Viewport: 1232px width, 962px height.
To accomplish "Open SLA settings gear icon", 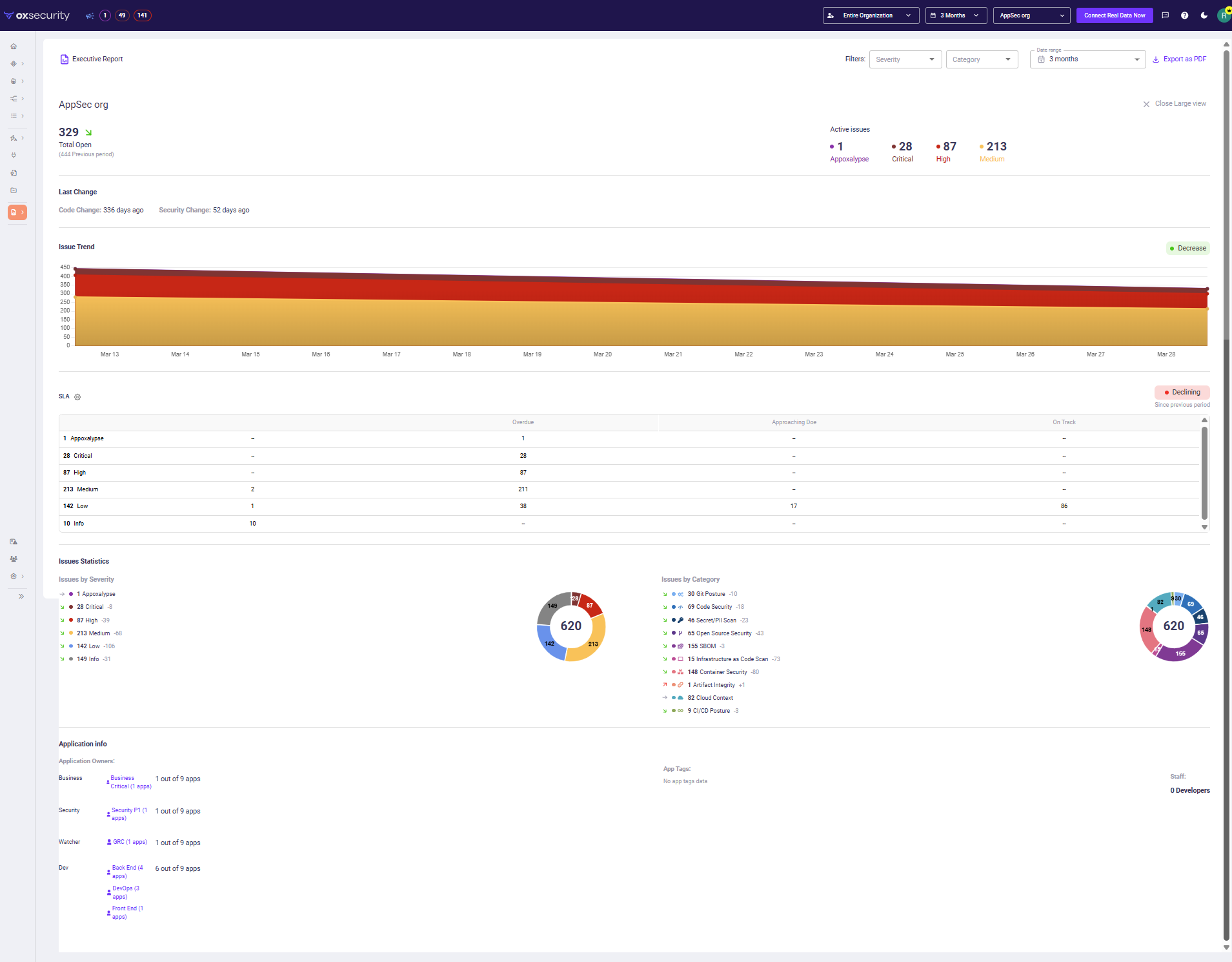I will pos(77,397).
